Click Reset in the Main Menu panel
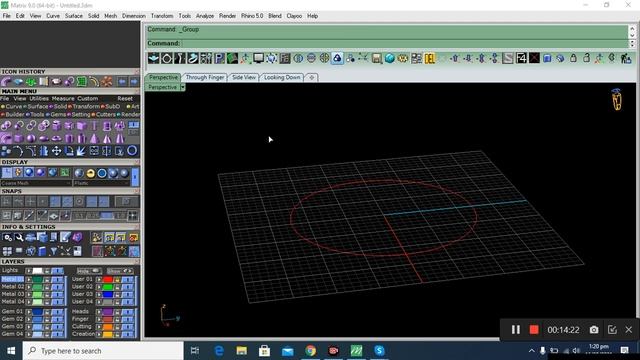The image size is (640, 360). [125, 99]
